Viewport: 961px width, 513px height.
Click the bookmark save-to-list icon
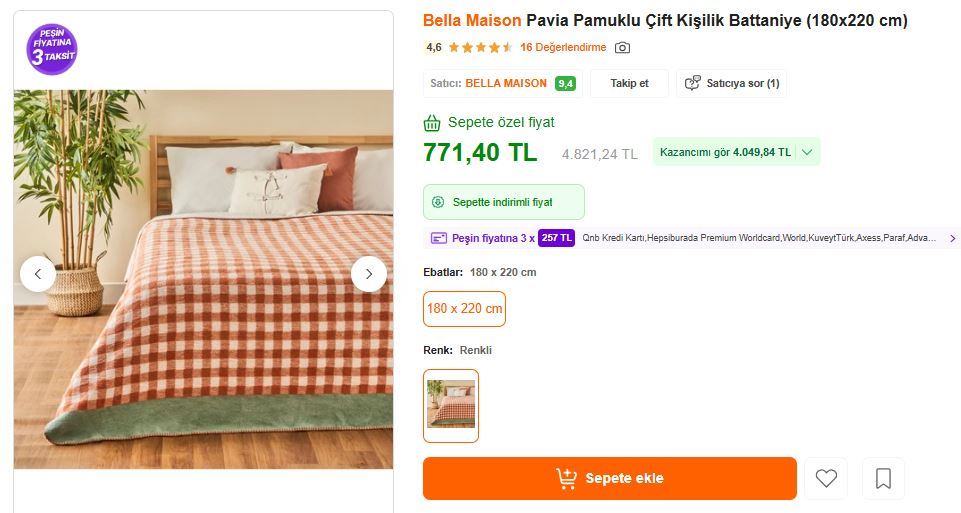tap(883, 479)
